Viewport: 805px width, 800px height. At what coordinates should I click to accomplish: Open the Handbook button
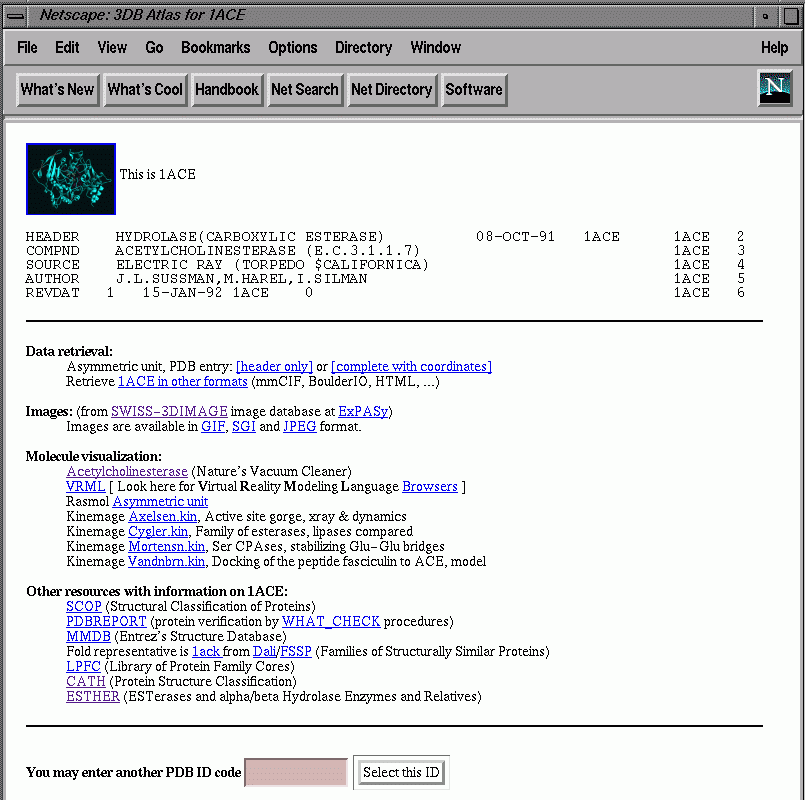227,89
